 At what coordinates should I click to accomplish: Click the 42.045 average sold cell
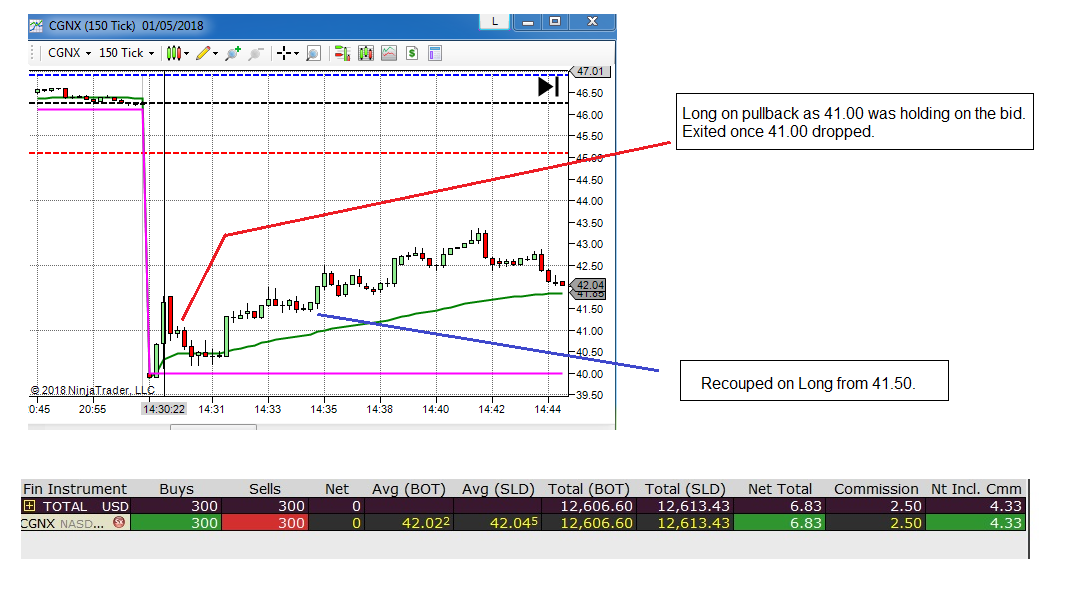(x=498, y=523)
